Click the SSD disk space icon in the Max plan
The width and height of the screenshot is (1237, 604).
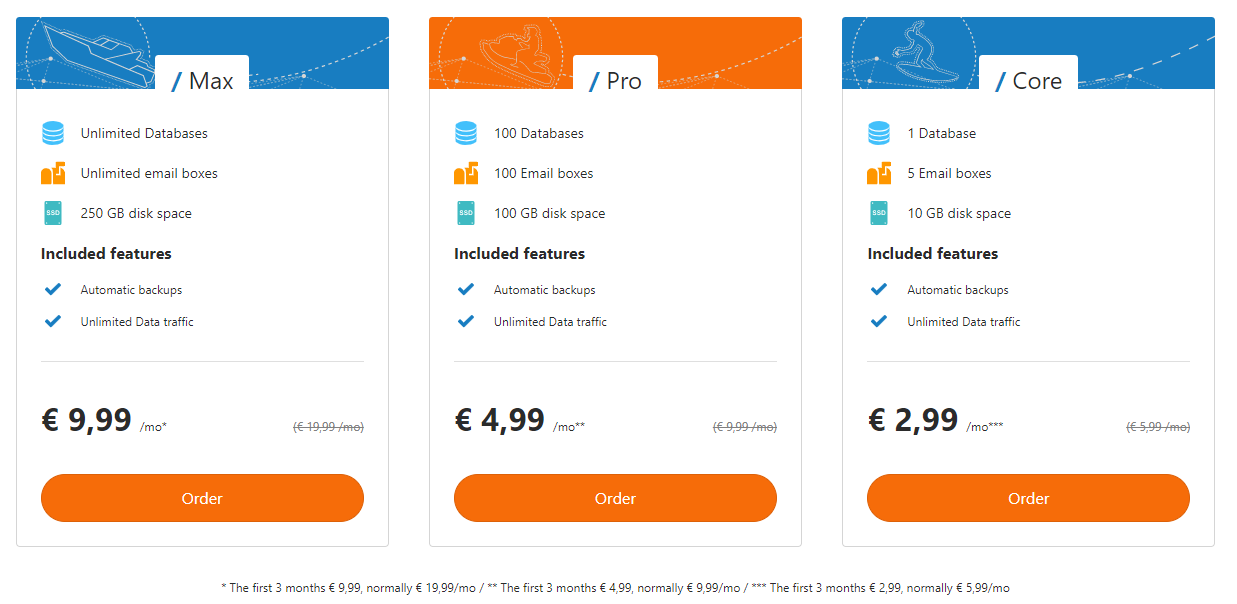click(x=52, y=212)
